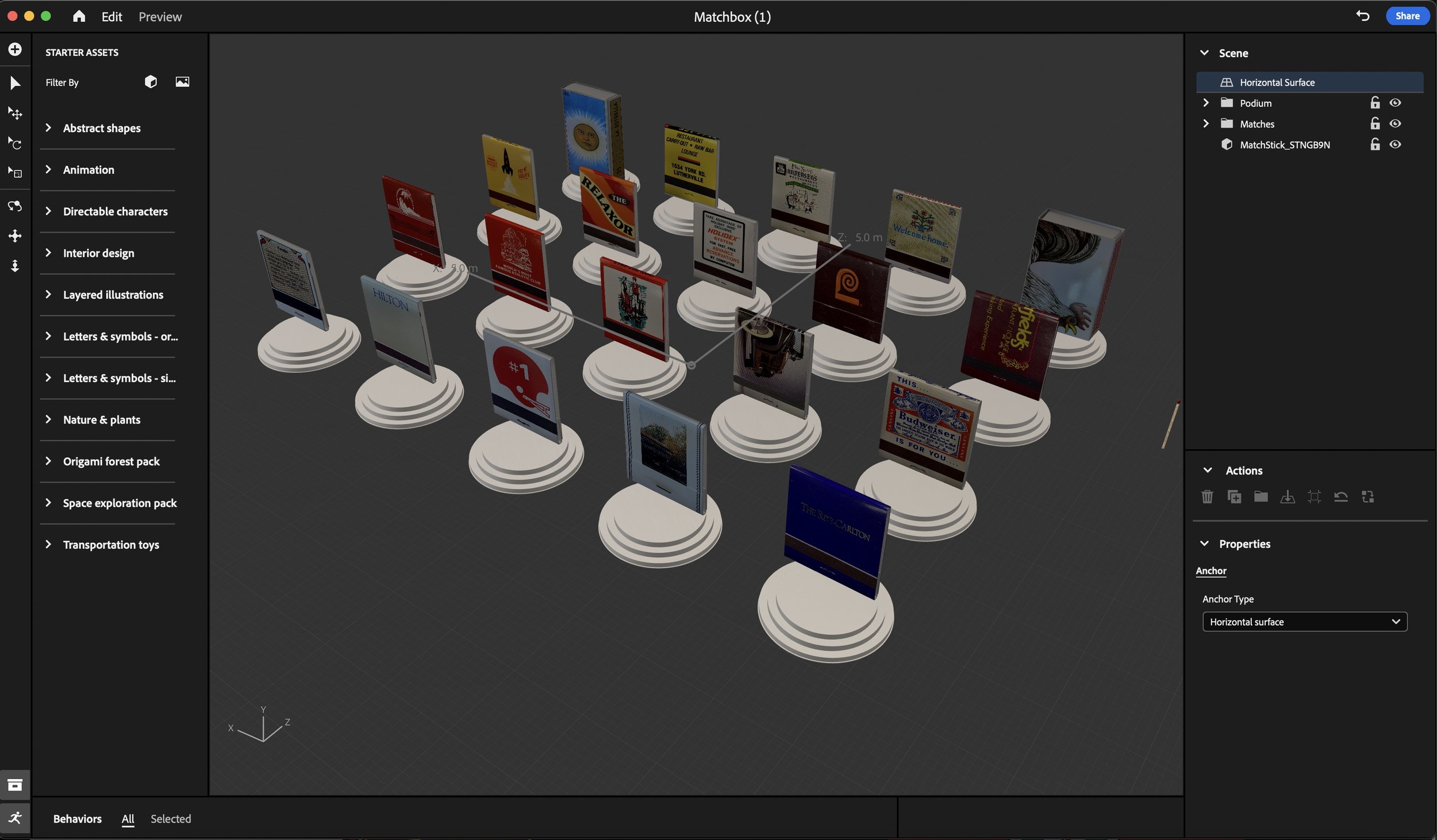Click the Hilton matchbook in viewport
This screenshot has height=840, width=1437.
(x=399, y=327)
